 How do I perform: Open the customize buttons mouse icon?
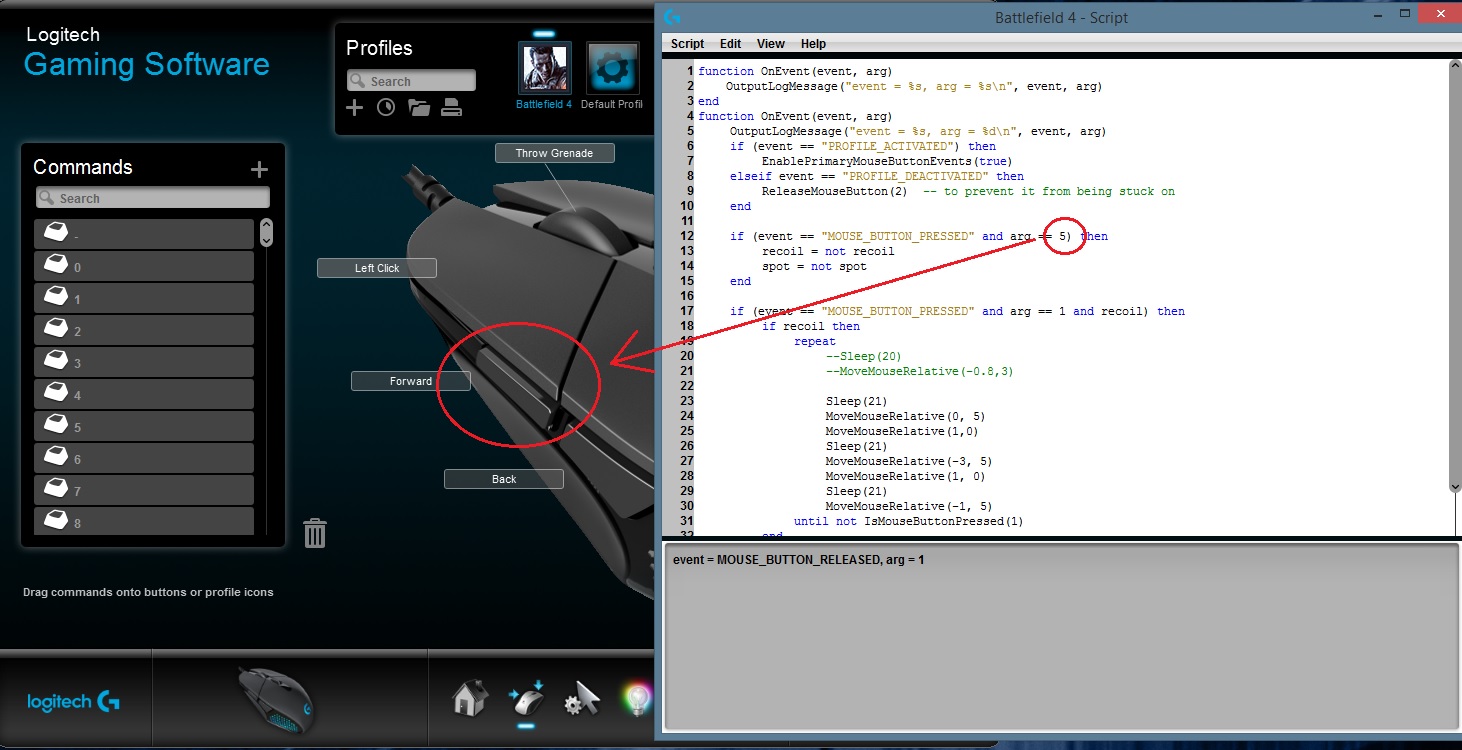pyautogui.click(x=525, y=697)
